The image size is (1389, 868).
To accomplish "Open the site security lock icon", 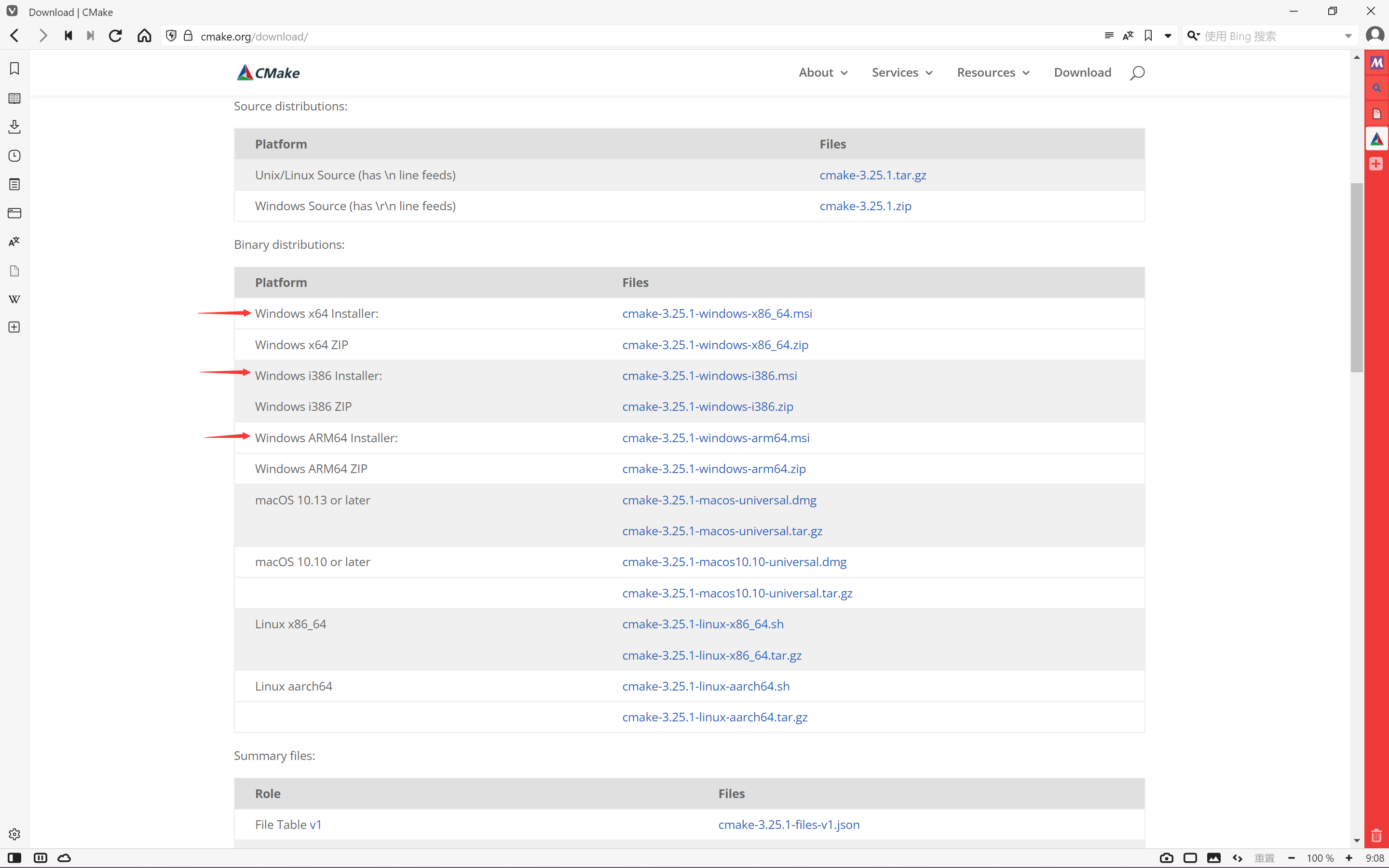I will click(188, 36).
